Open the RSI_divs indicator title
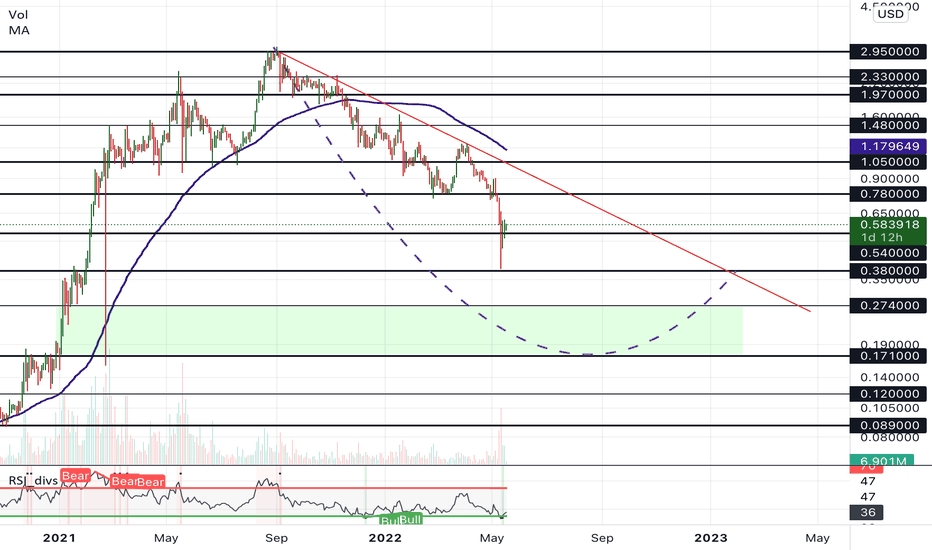932x550 pixels. (x=33, y=480)
